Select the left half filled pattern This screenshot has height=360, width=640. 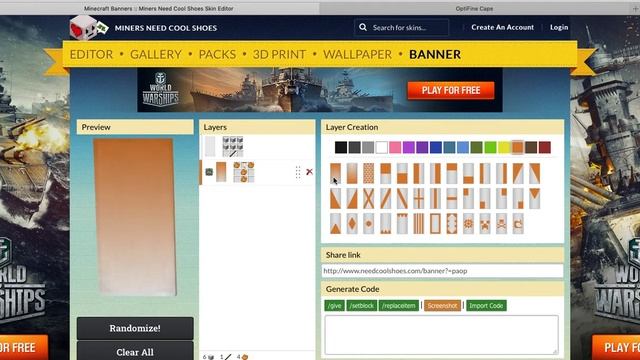pyautogui.click(x=419, y=173)
